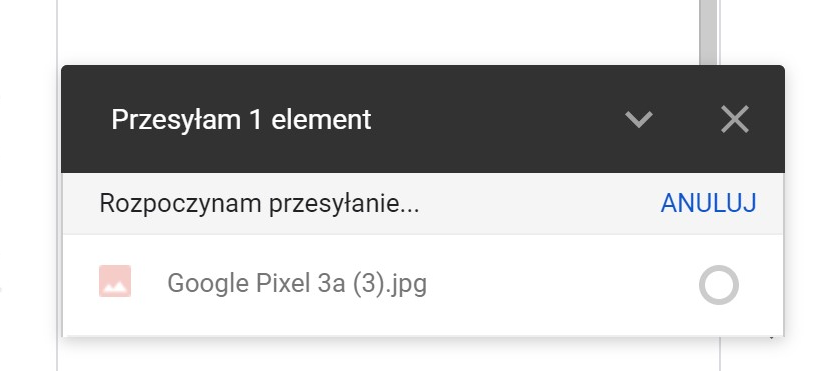
Task: Cancel the transfer via the blue ANULUJ button
Action: tap(708, 203)
